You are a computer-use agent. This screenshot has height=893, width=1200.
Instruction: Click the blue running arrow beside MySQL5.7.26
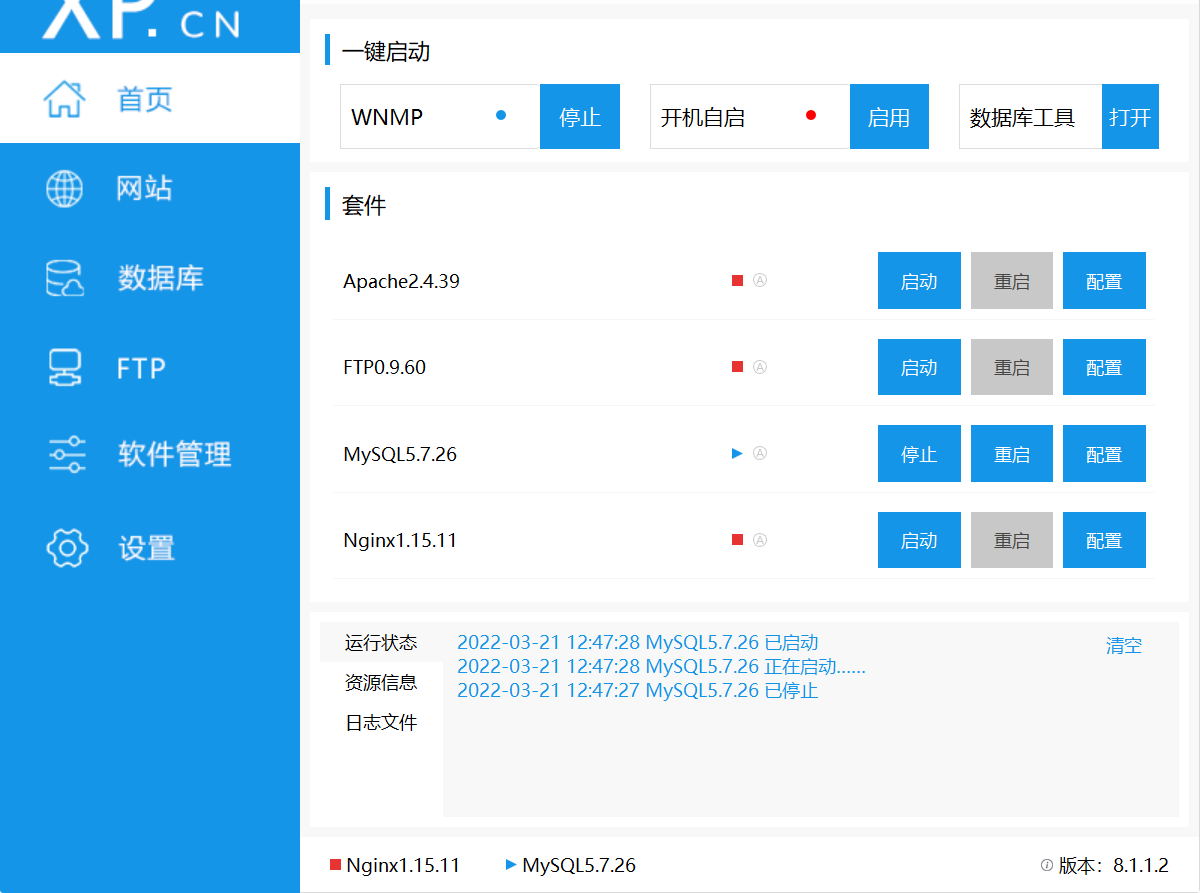[x=737, y=454]
